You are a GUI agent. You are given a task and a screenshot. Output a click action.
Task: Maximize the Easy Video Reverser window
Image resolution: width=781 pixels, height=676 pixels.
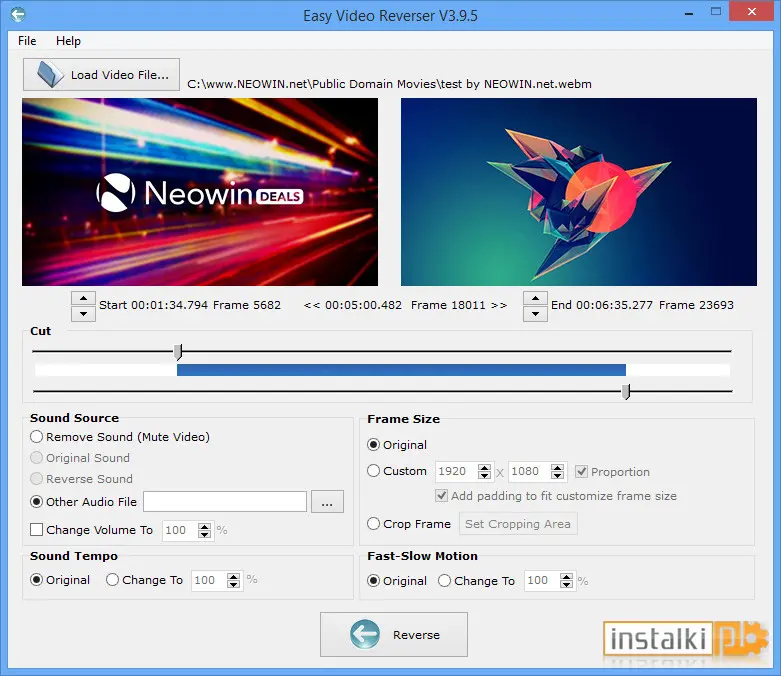(716, 11)
